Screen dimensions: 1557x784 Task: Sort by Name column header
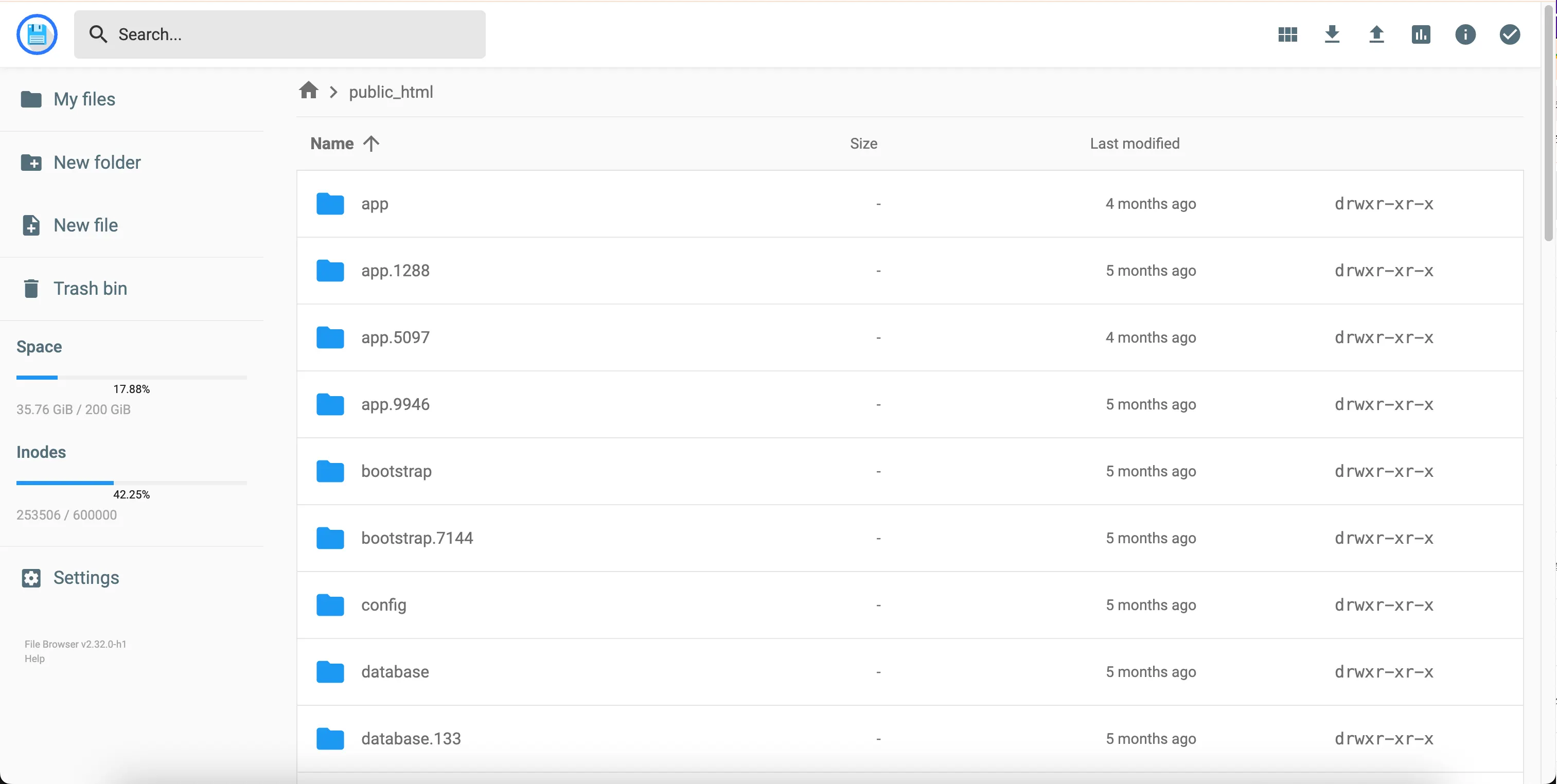(x=332, y=143)
